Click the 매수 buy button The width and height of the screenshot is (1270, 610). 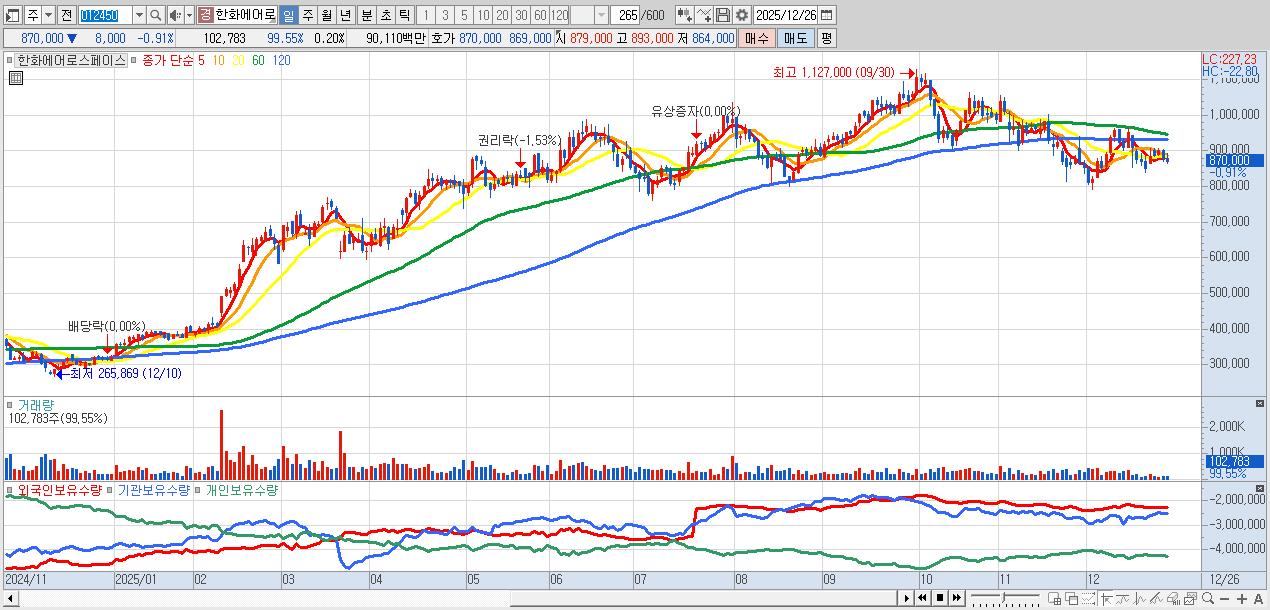(757, 38)
